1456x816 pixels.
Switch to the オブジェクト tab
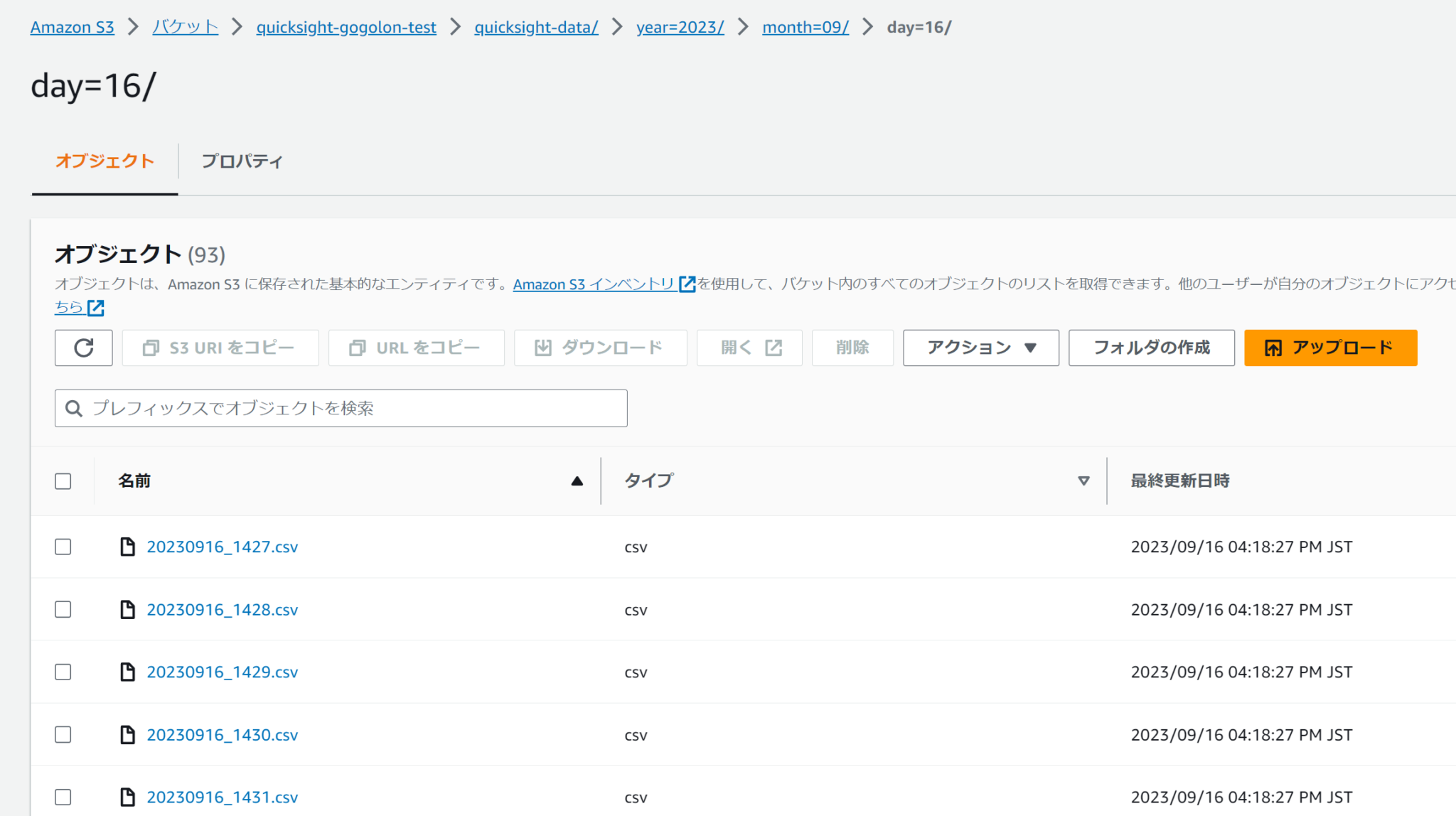click(105, 161)
